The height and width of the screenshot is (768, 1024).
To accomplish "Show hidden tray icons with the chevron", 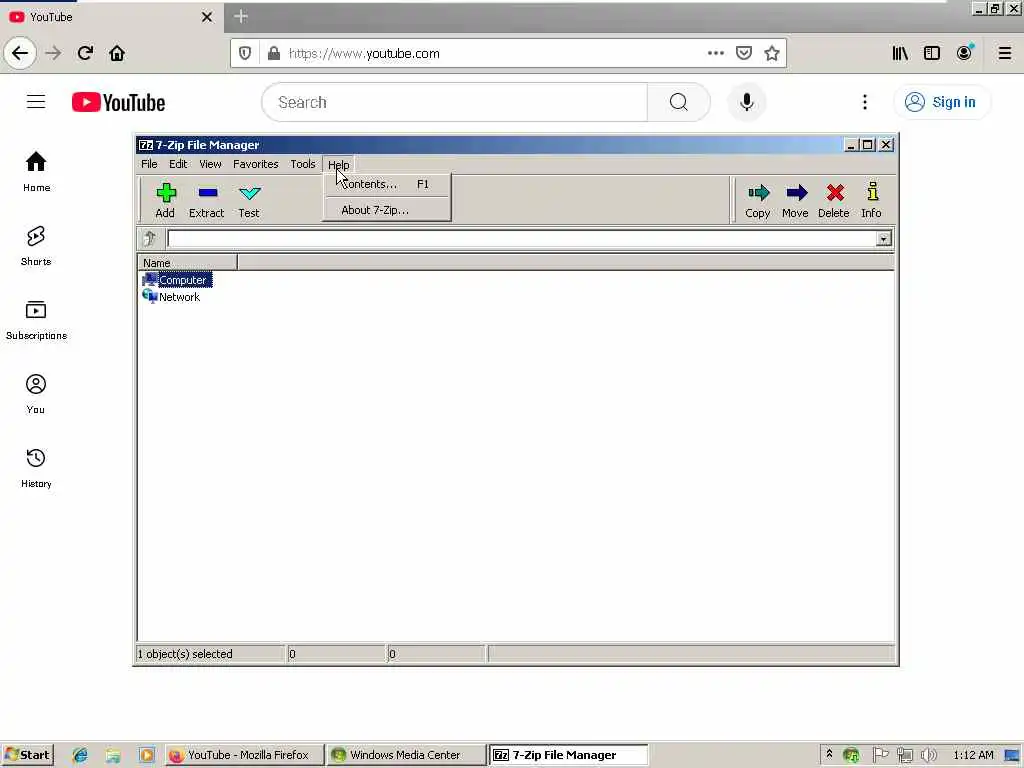I will coord(829,754).
